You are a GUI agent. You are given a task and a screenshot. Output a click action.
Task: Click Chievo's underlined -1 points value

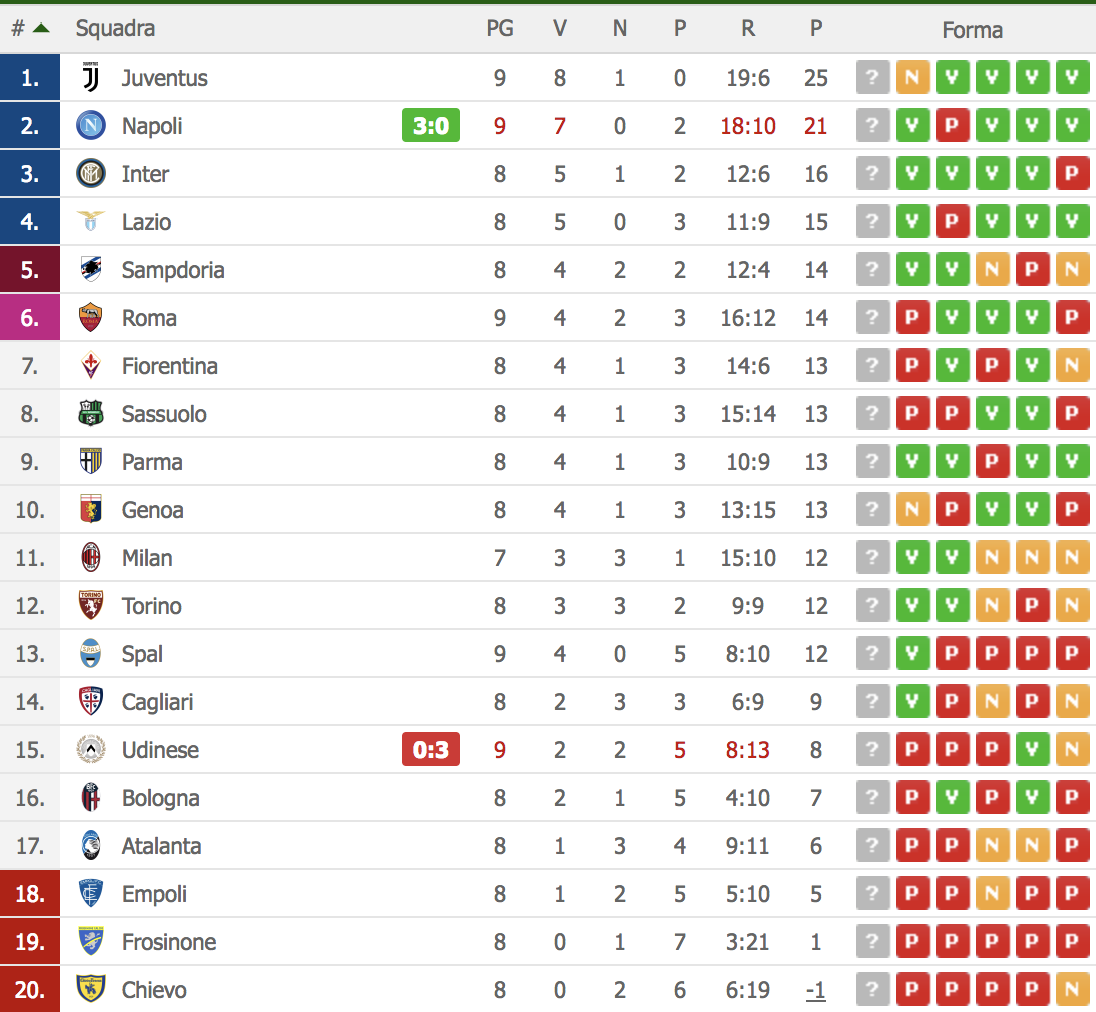[x=816, y=990]
